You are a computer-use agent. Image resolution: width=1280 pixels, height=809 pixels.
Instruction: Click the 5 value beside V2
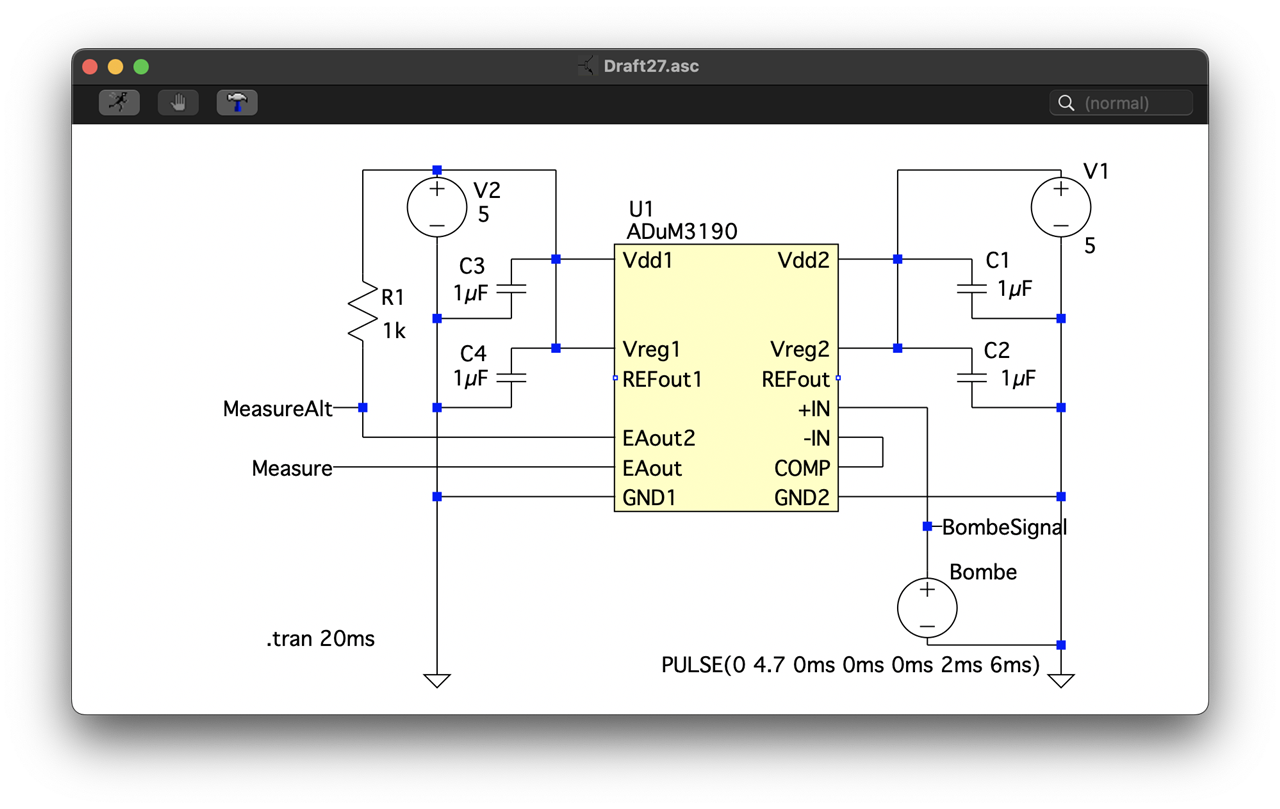tap(483, 215)
